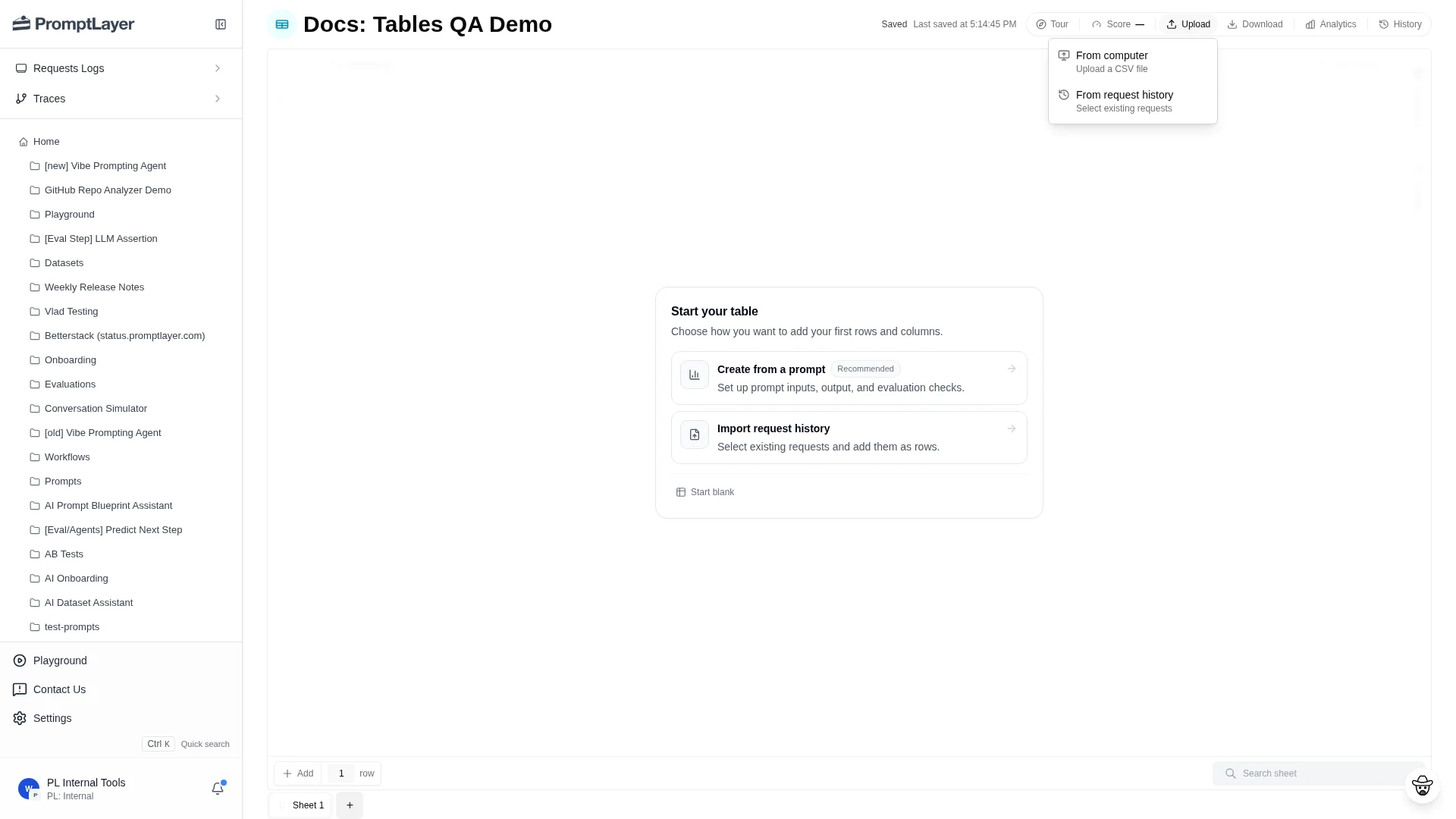Screen dimensions: 1456x819
Task: Expand the Requests Logs chevron
Action: (218, 68)
